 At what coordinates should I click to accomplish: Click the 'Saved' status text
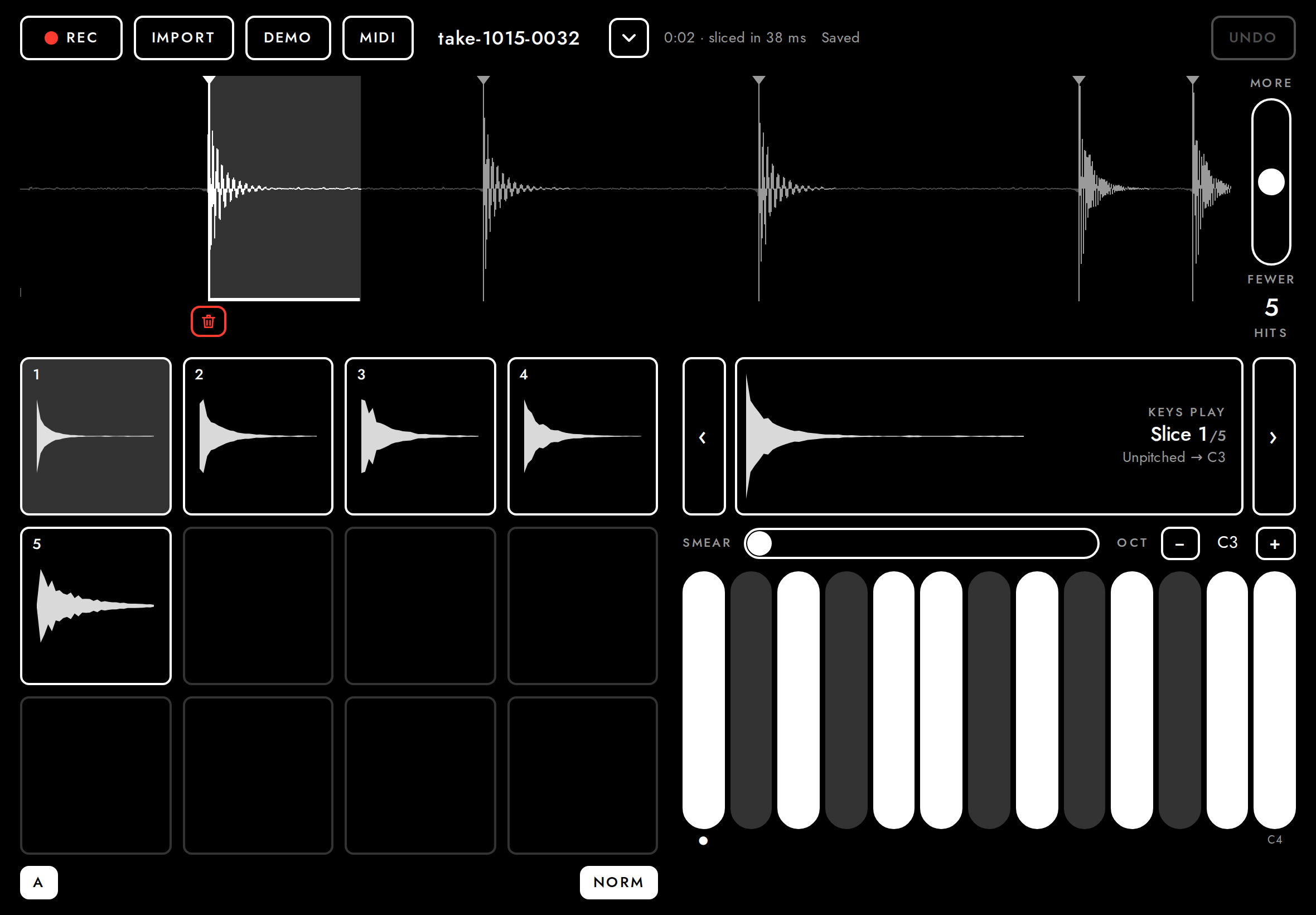click(840, 38)
